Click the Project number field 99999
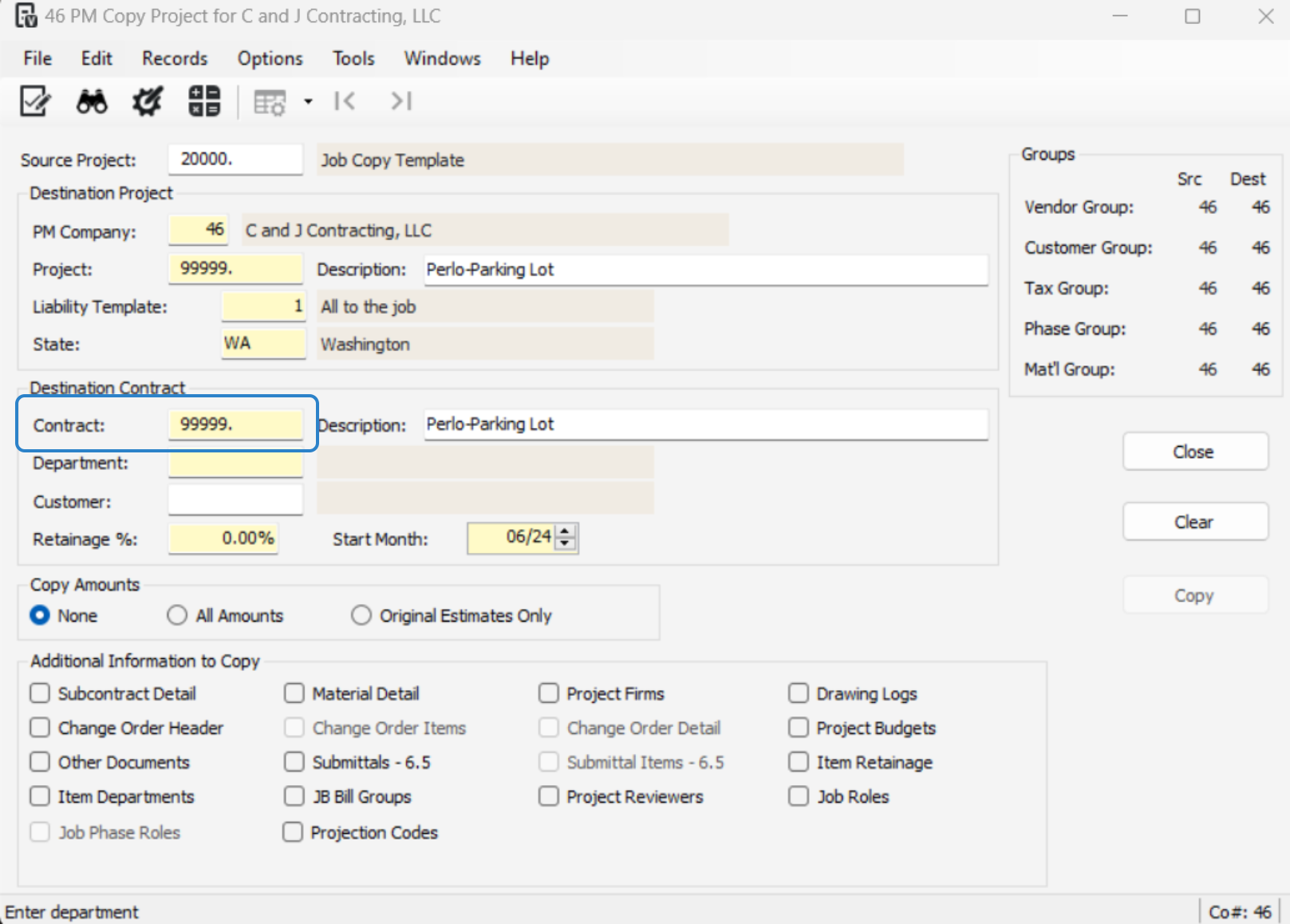 click(x=235, y=268)
